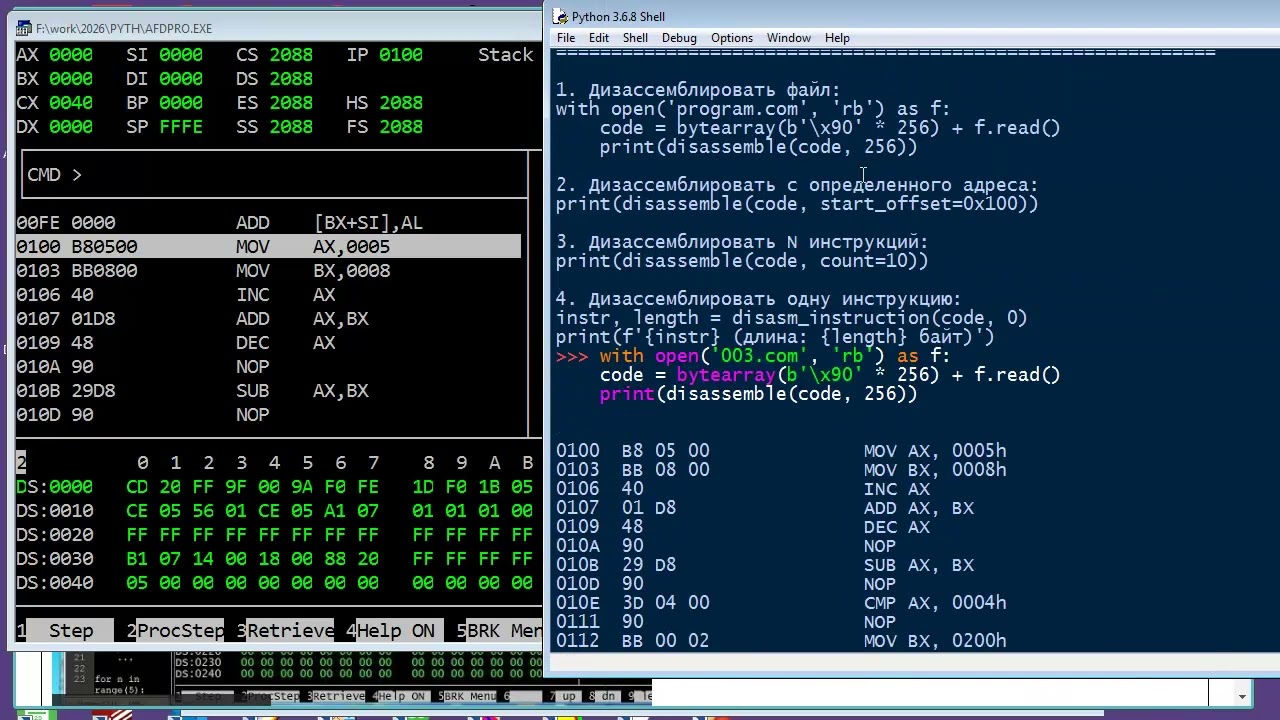Click memory row DS:0010 in AFD dump
Viewport: 1280px width, 720px height.
tap(275, 511)
